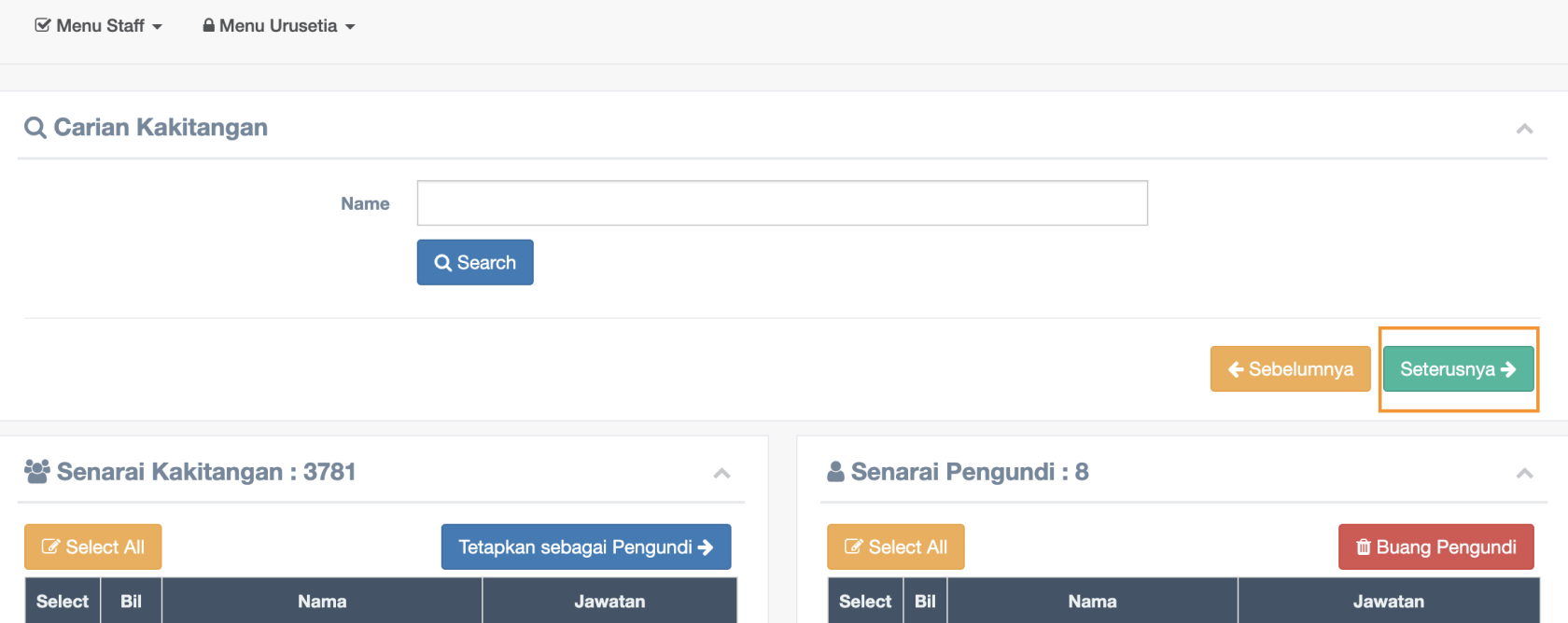The height and width of the screenshot is (623, 1568).
Task: Click the trash icon on Buang Pengundi
Action: coord(1364,547)
